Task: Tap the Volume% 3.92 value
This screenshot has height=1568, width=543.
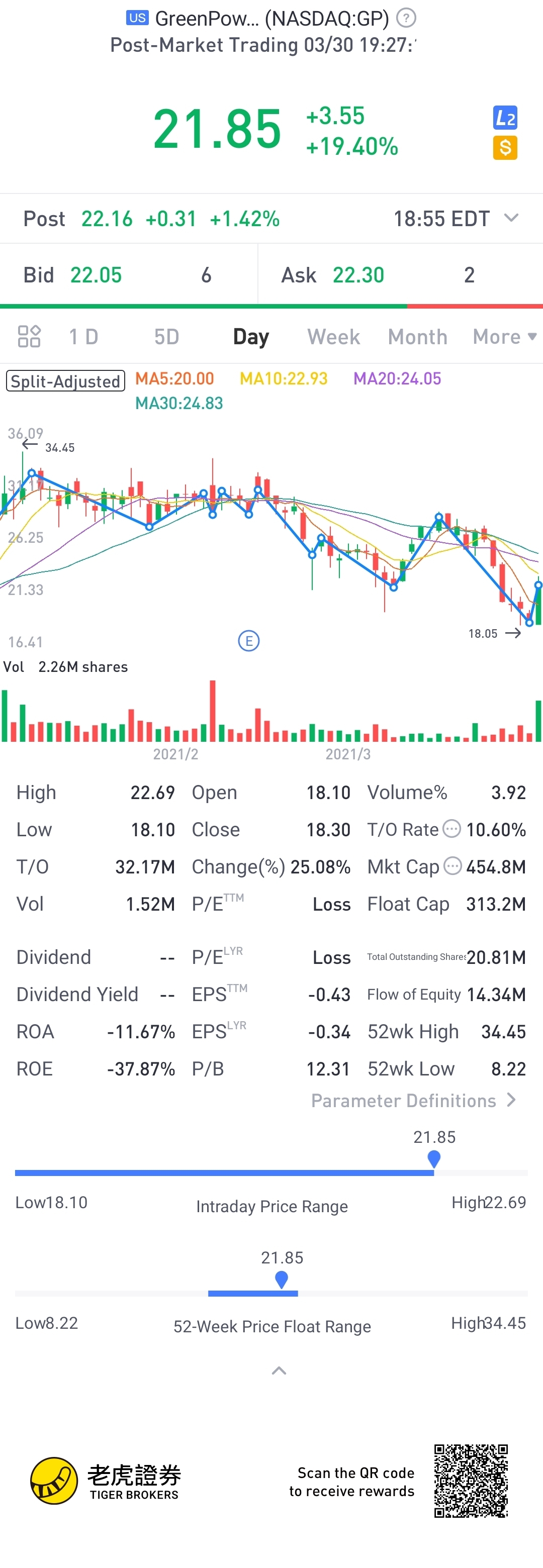Action: [x=508, y=793]
